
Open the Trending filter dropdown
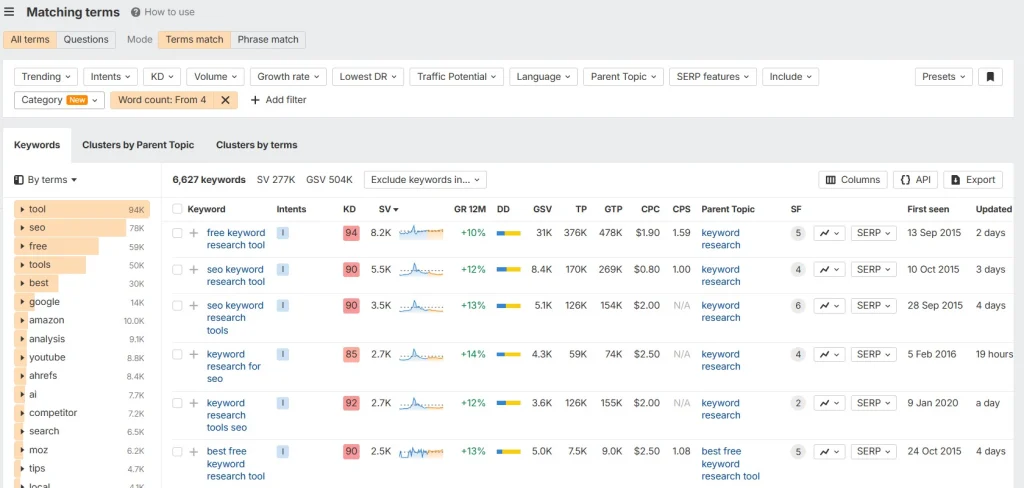[x=46, y=76]
